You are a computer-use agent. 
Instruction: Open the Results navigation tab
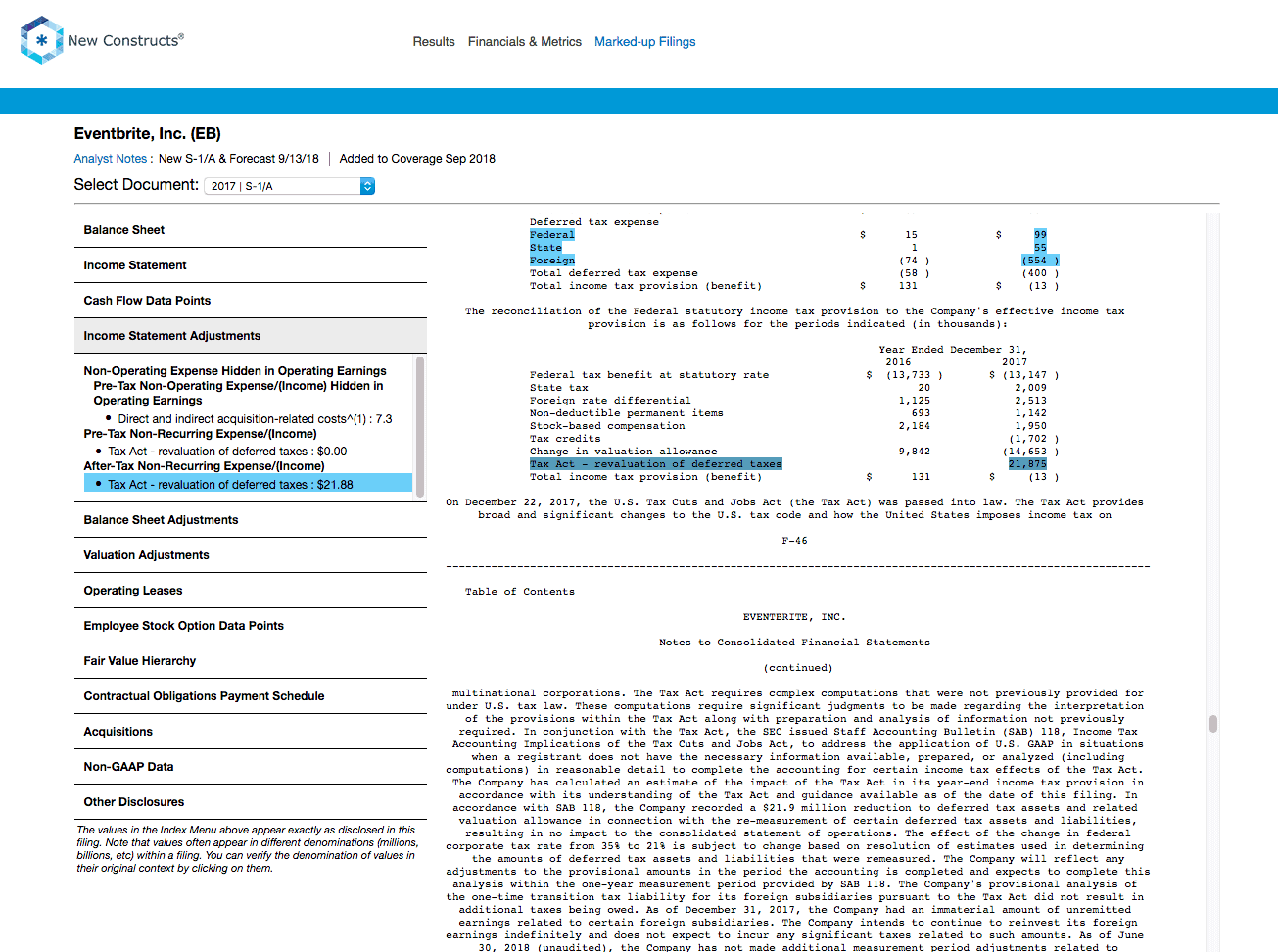tap(434, 42)
